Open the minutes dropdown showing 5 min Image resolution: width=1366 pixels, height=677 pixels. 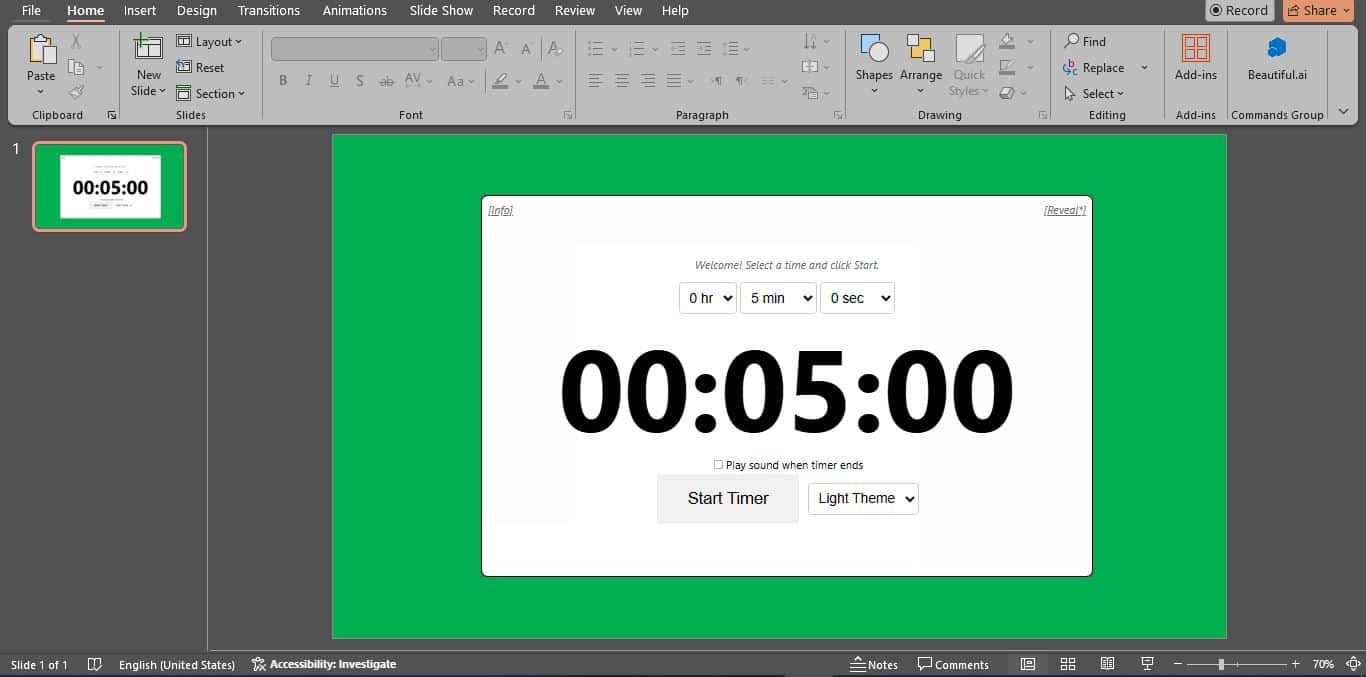(778, 298)
